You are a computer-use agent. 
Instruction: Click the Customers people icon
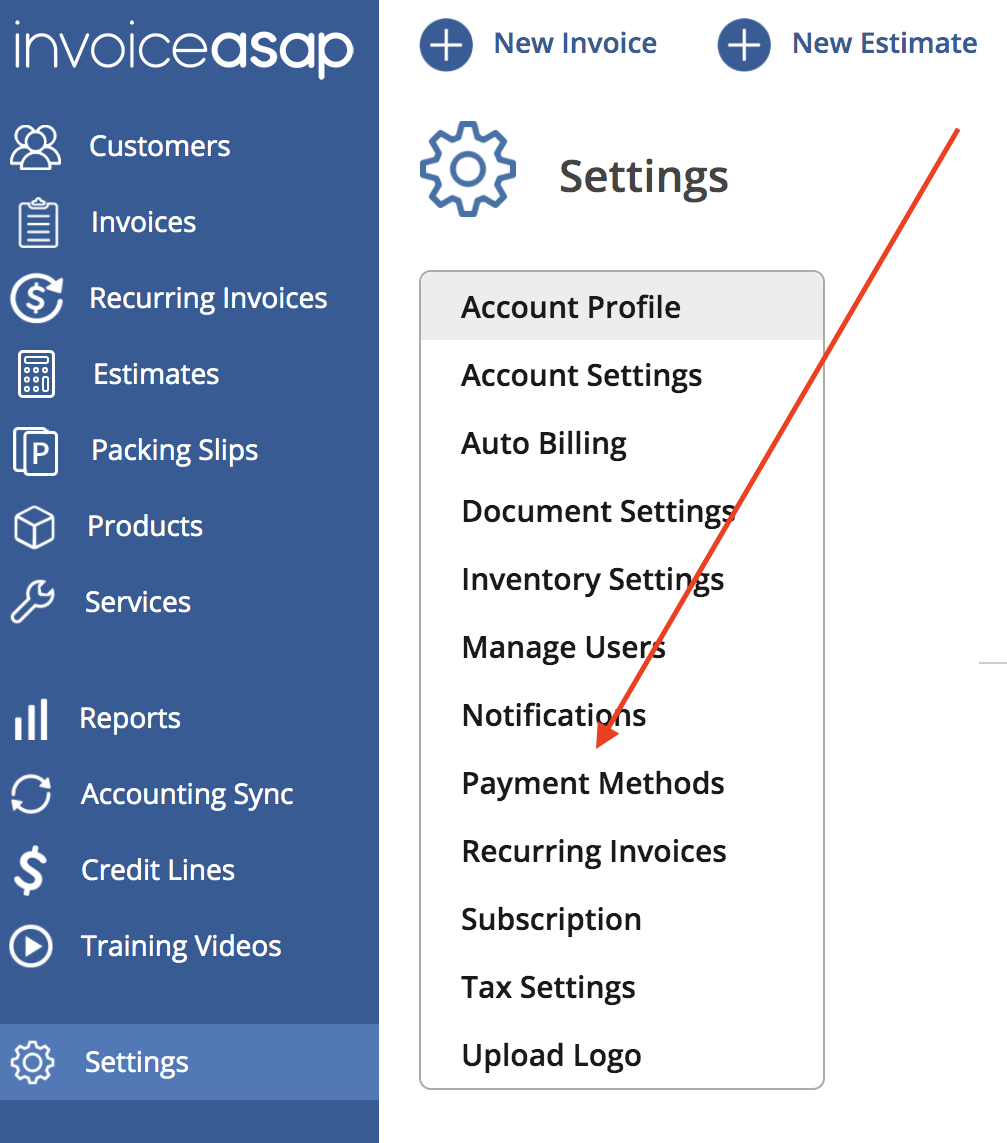point(35,147)
